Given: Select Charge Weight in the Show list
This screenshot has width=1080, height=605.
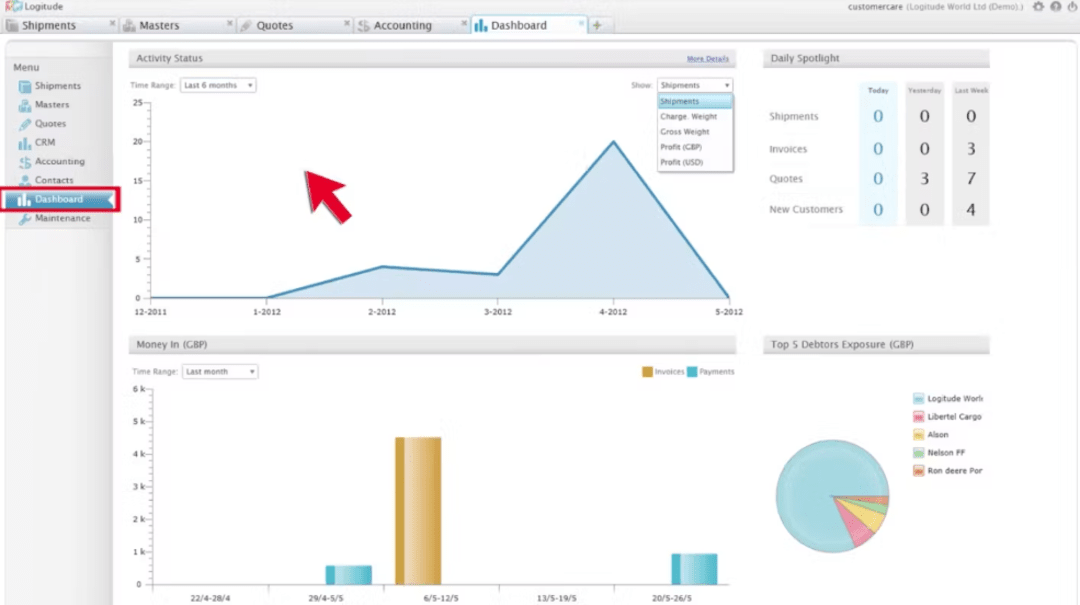Looking at the screenshot, I should 689,116.
